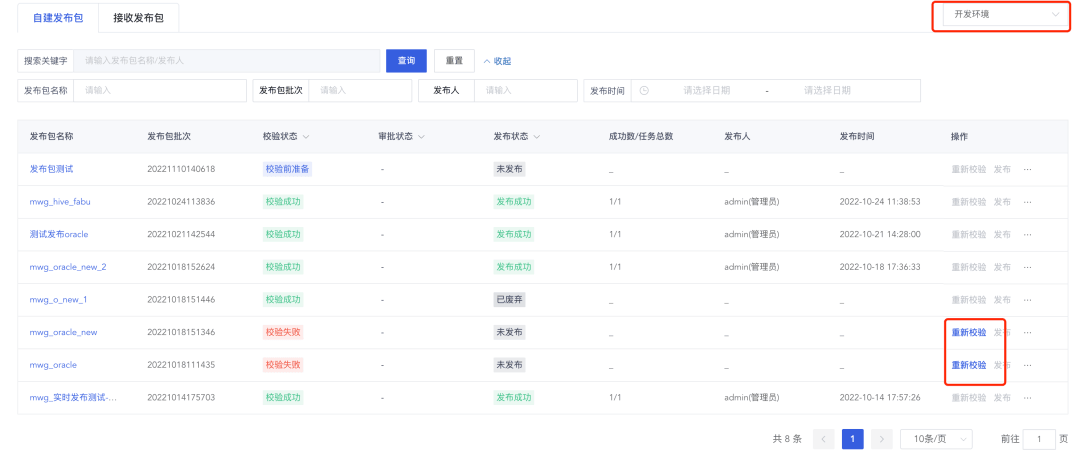Click 重新校验 for mwg_oracle_new
Screen dimensions: 1080x454
click(x=968, y=332)
